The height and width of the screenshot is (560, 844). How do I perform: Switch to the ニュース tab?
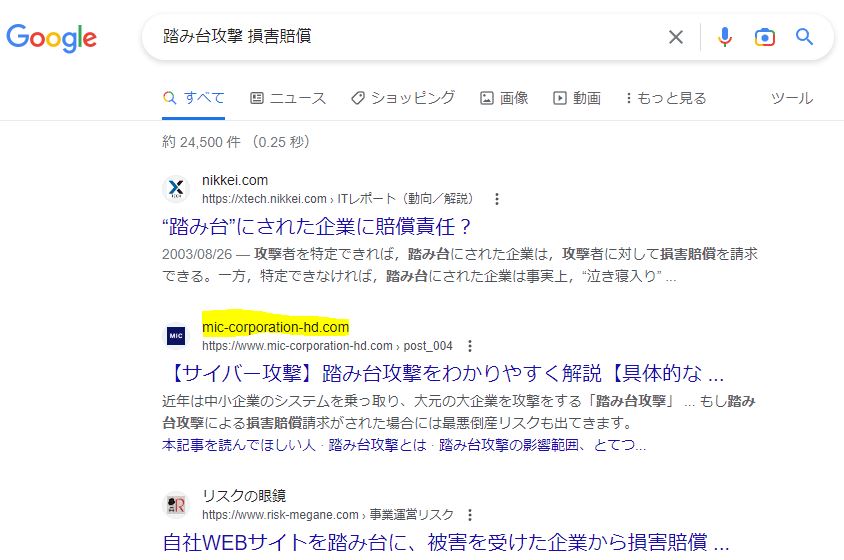[x=288, y=98]
